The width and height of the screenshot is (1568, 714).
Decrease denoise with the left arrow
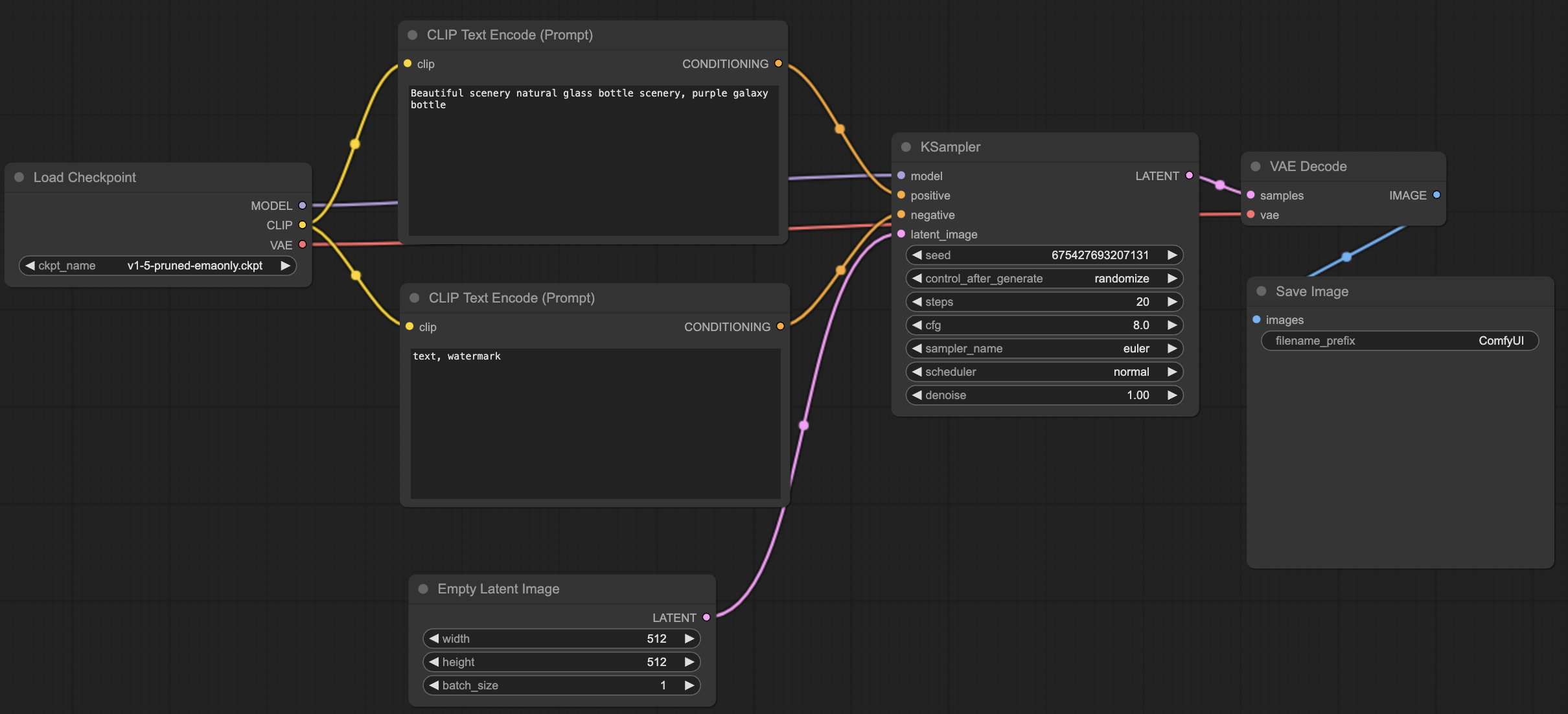917,395
